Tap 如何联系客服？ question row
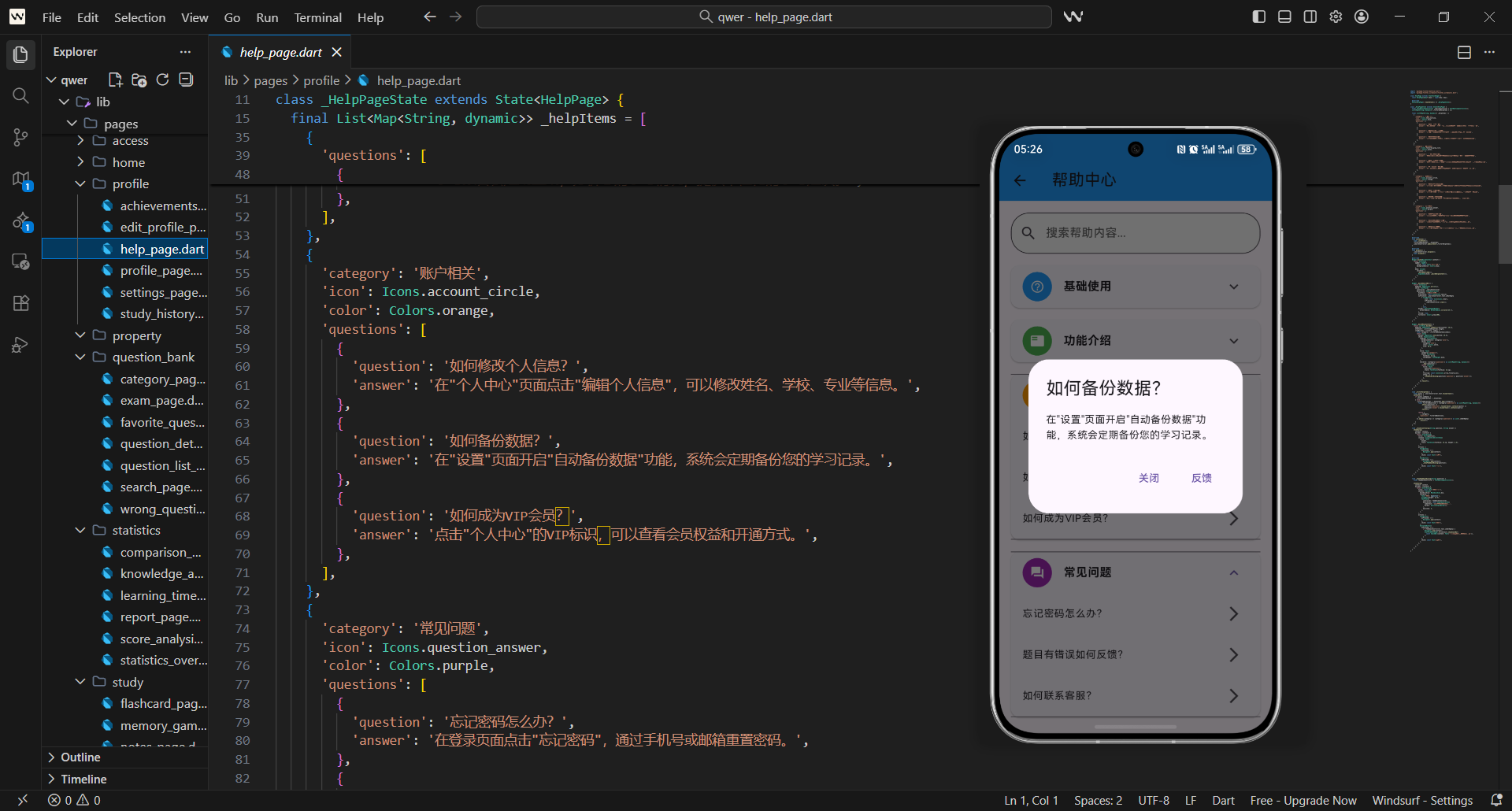Screen dimensions: 1512x811 [x=1135, y=695]
